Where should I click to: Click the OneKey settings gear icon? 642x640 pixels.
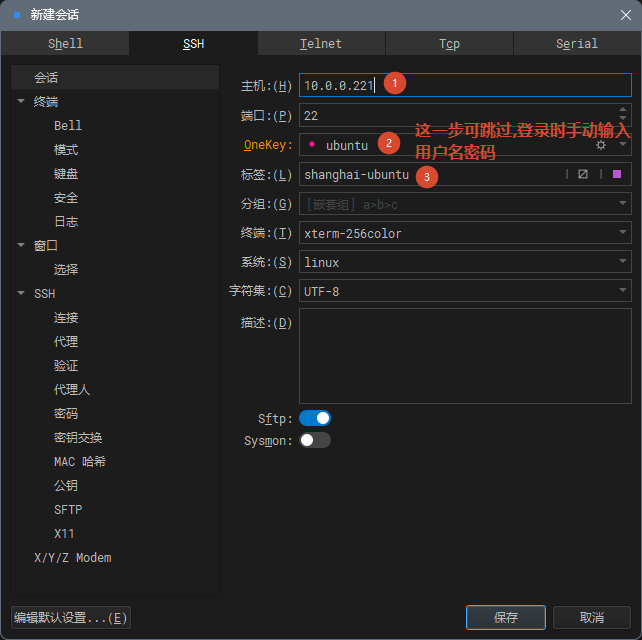(601, 145)
